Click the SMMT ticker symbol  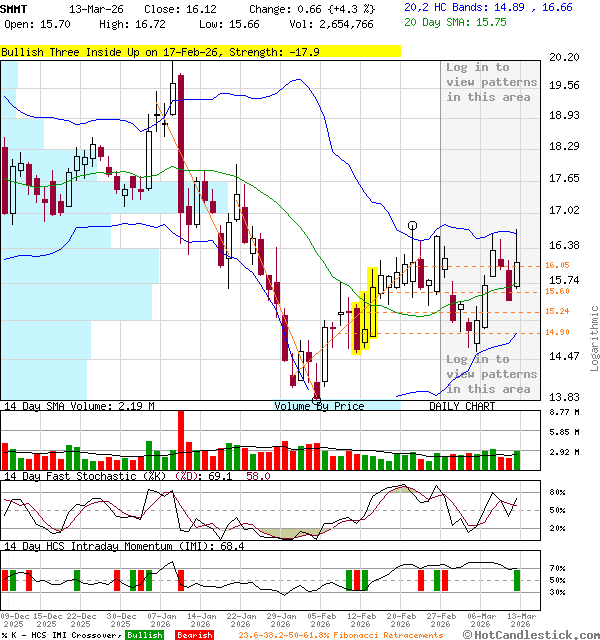point(14,8)
